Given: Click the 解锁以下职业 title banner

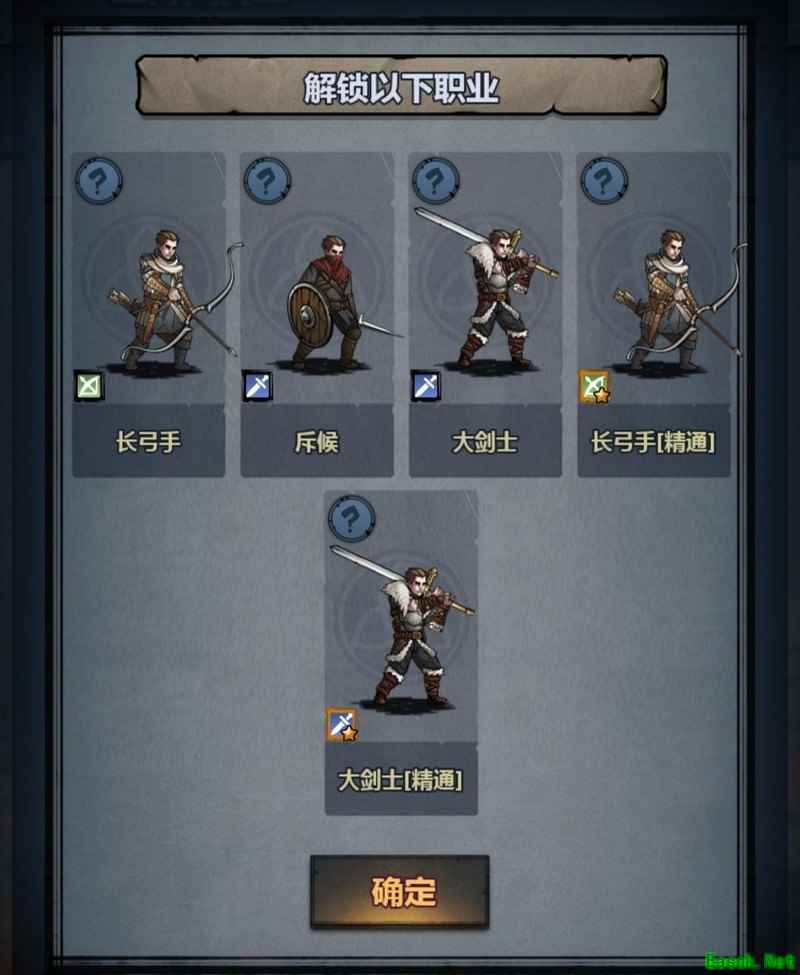Looking at the screenshot, I should point(401,86).
